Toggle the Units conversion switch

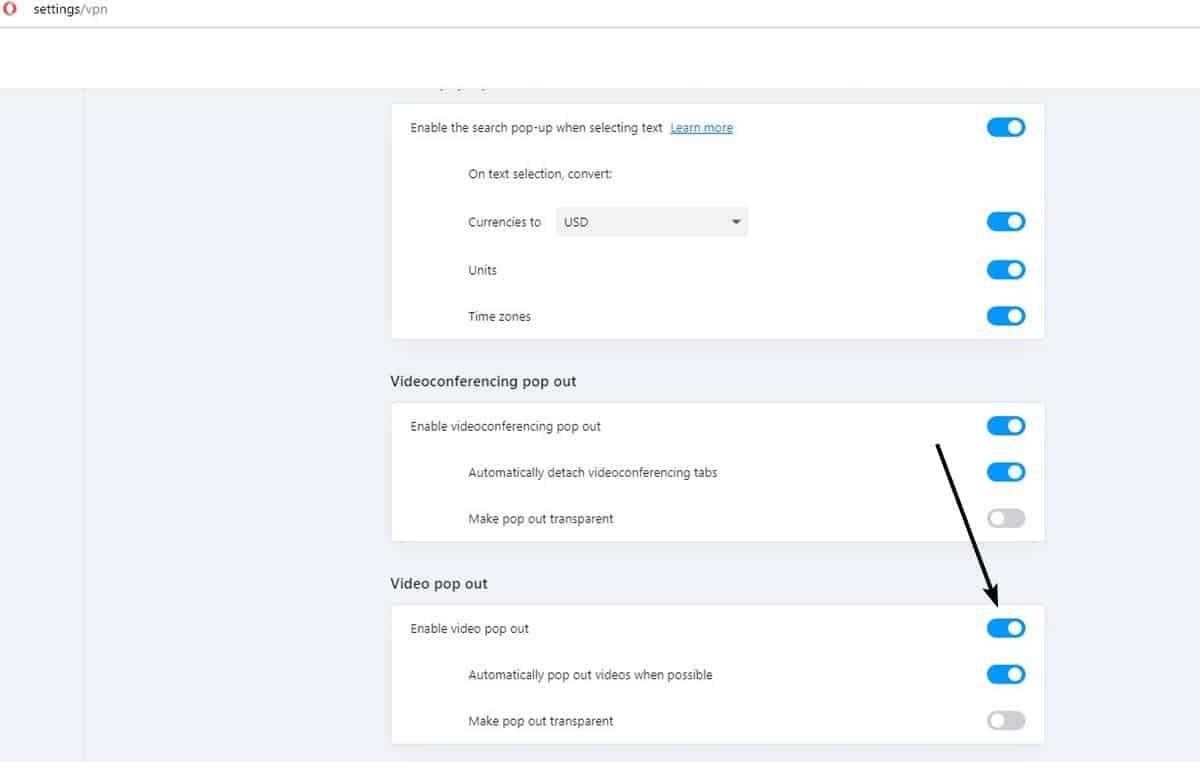tap(1006, 270)
